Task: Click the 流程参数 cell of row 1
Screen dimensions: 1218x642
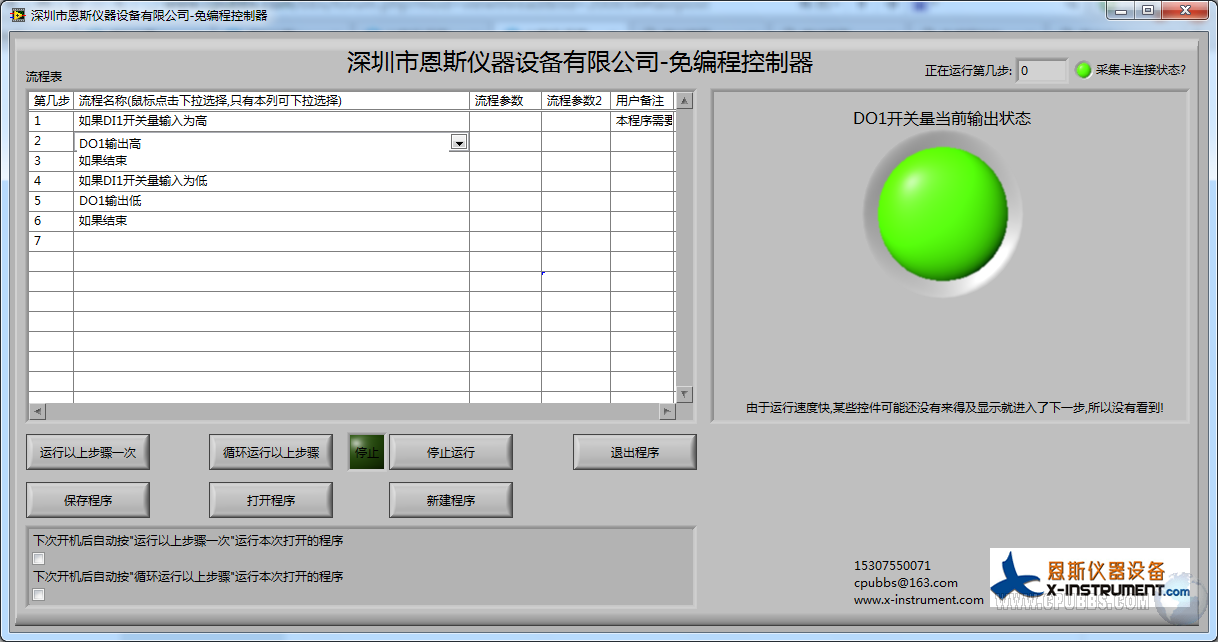Action: tap(505, 121)
